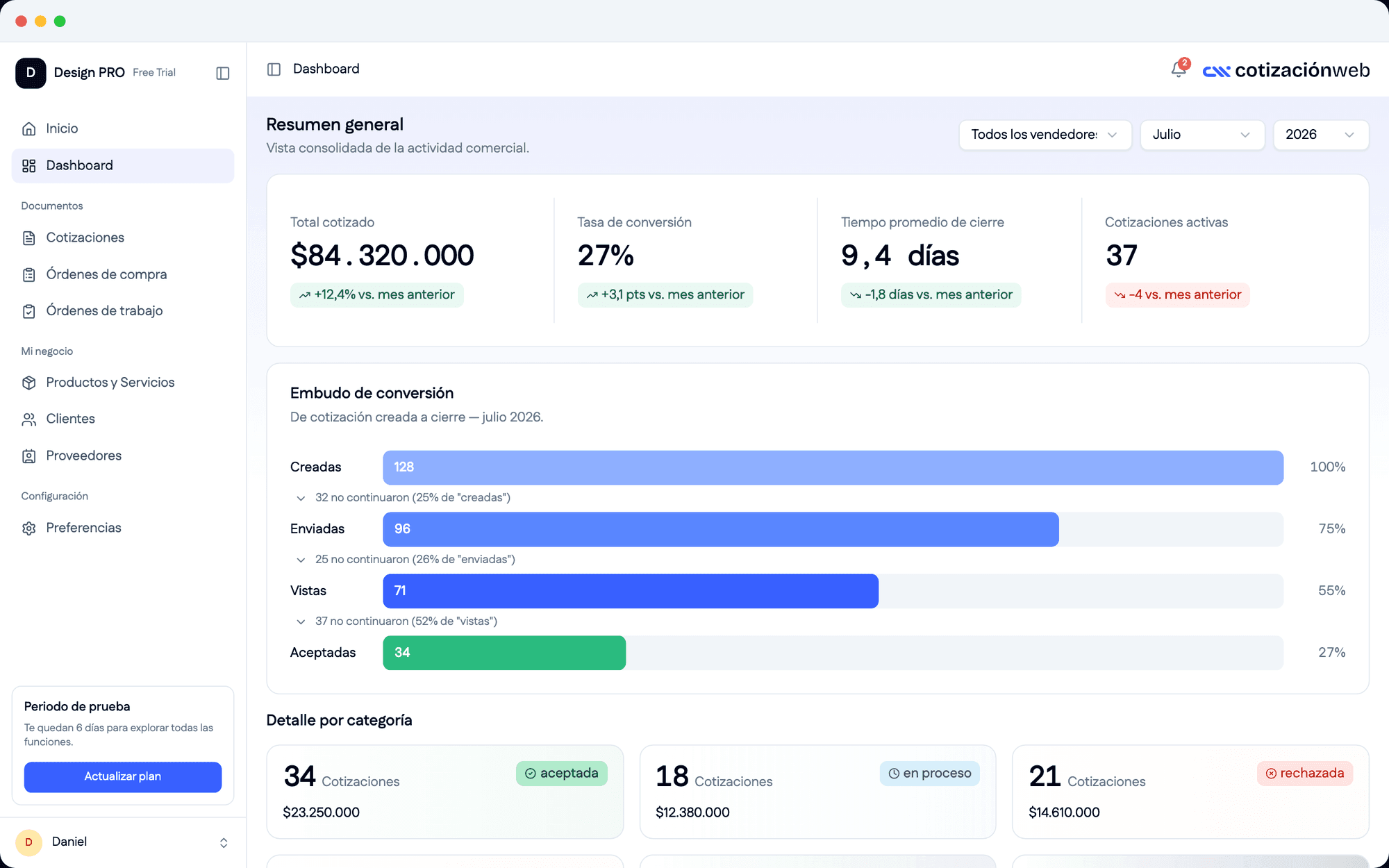The image size is (1389, 868).
Task: Click the en proceso status badge
Action: click(930, 774)
